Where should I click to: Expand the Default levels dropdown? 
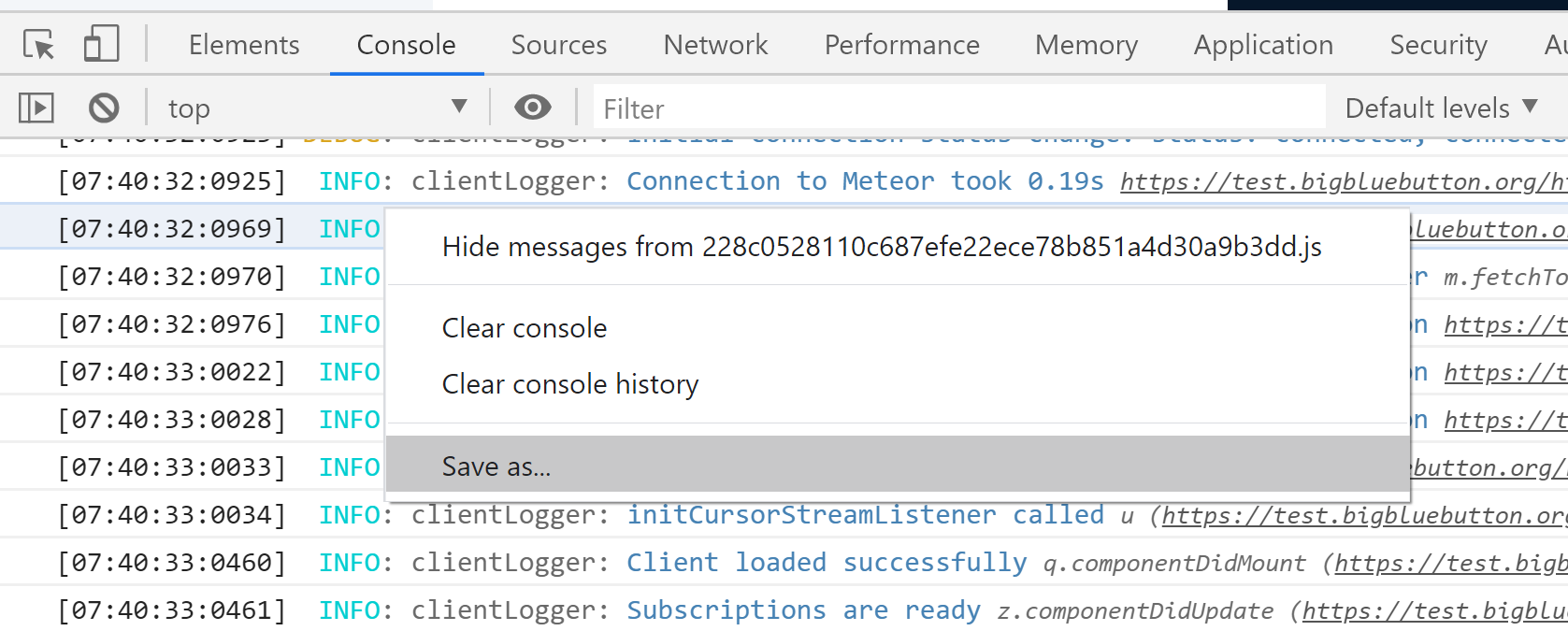1440,108
